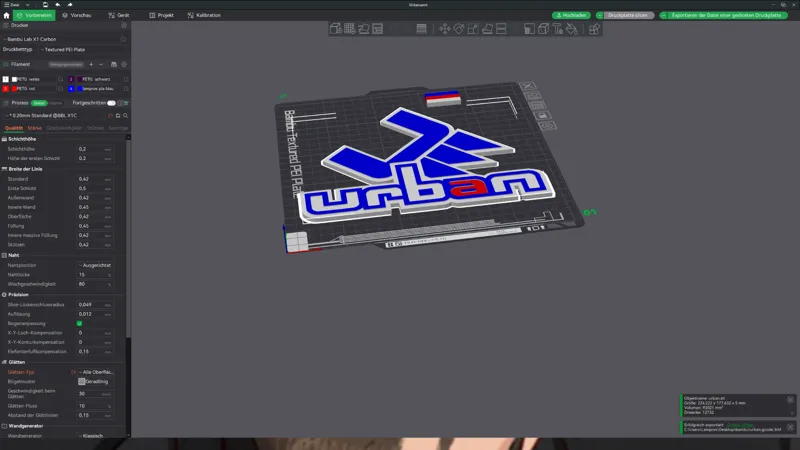Viewport: 800px width, 450px height.
Task: Add a filament with the plus icon
Action: [91, 64]
